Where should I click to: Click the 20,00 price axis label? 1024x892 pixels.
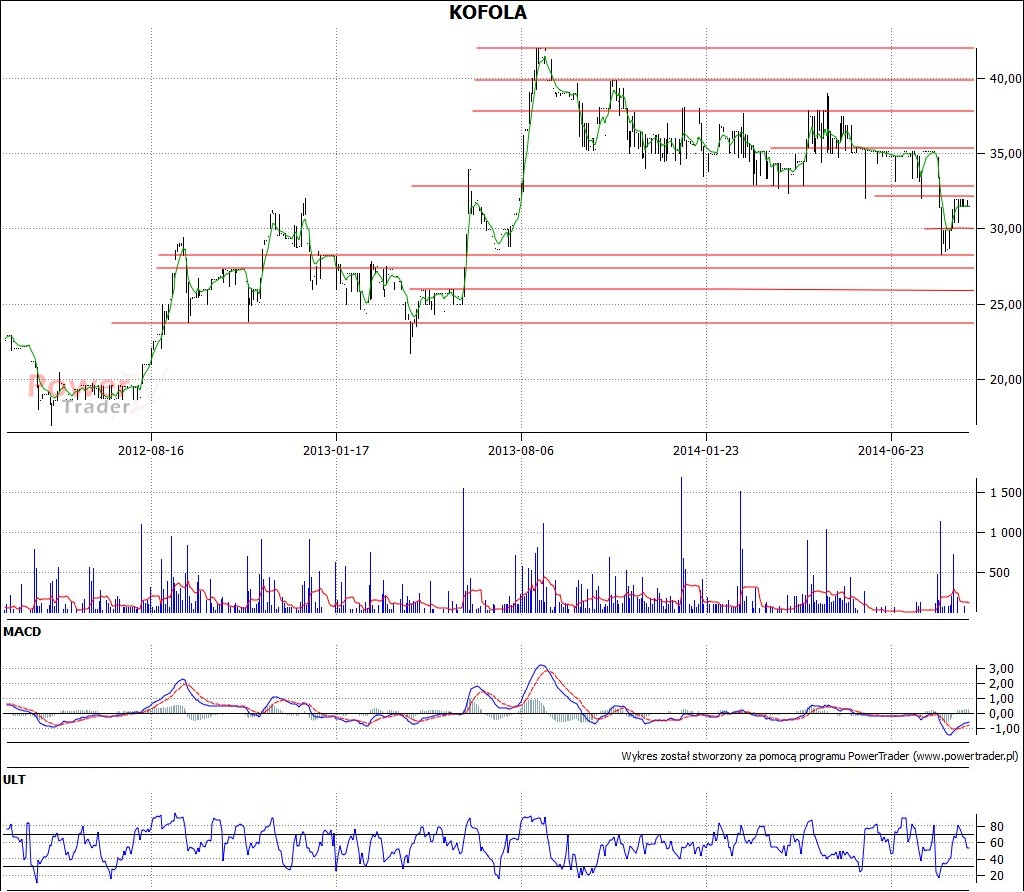(1006, 379)
